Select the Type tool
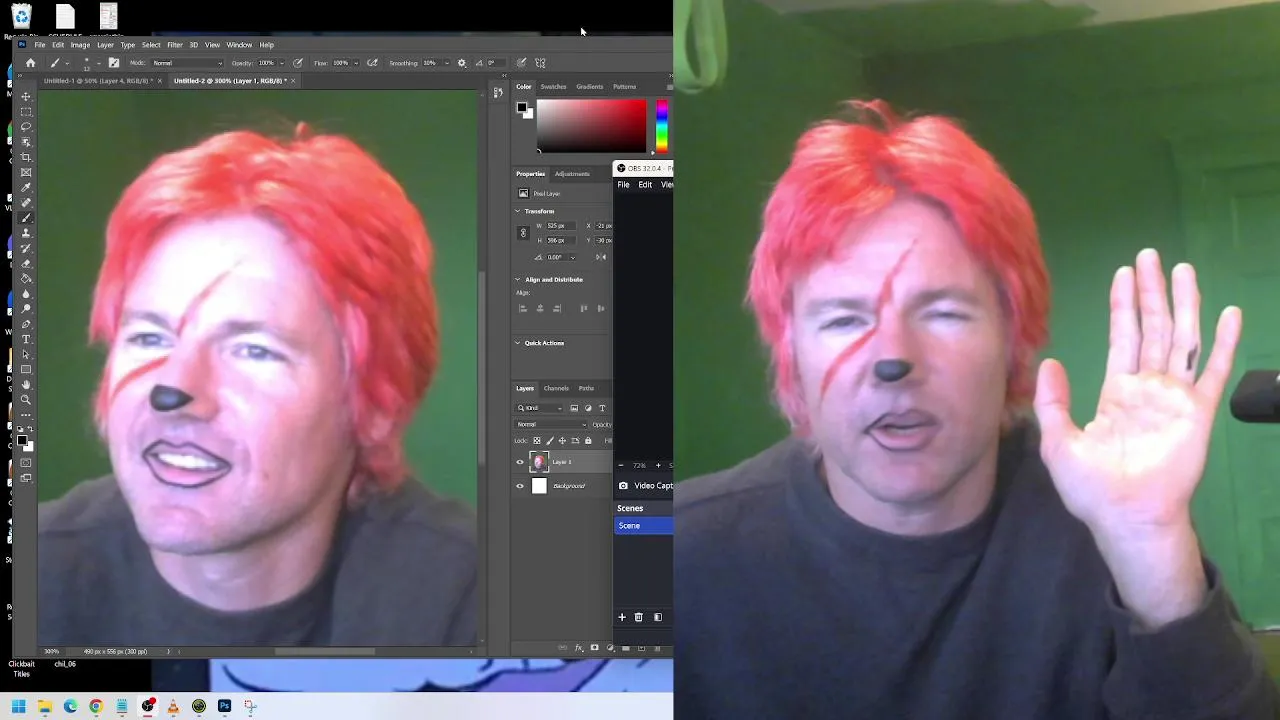This screenshot has height=720, width=1280. (x=26, y=339)
